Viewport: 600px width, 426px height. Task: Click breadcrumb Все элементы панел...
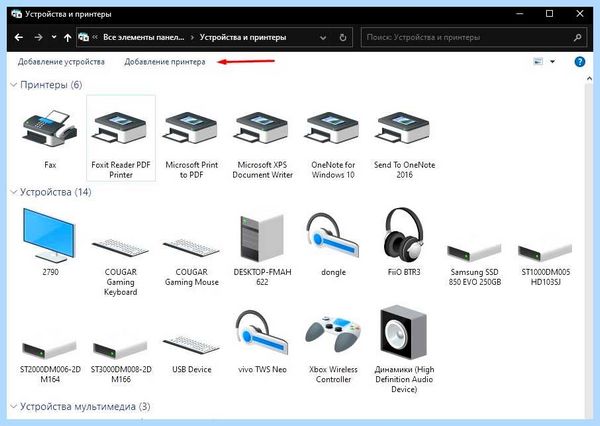[x=143, y=38]
